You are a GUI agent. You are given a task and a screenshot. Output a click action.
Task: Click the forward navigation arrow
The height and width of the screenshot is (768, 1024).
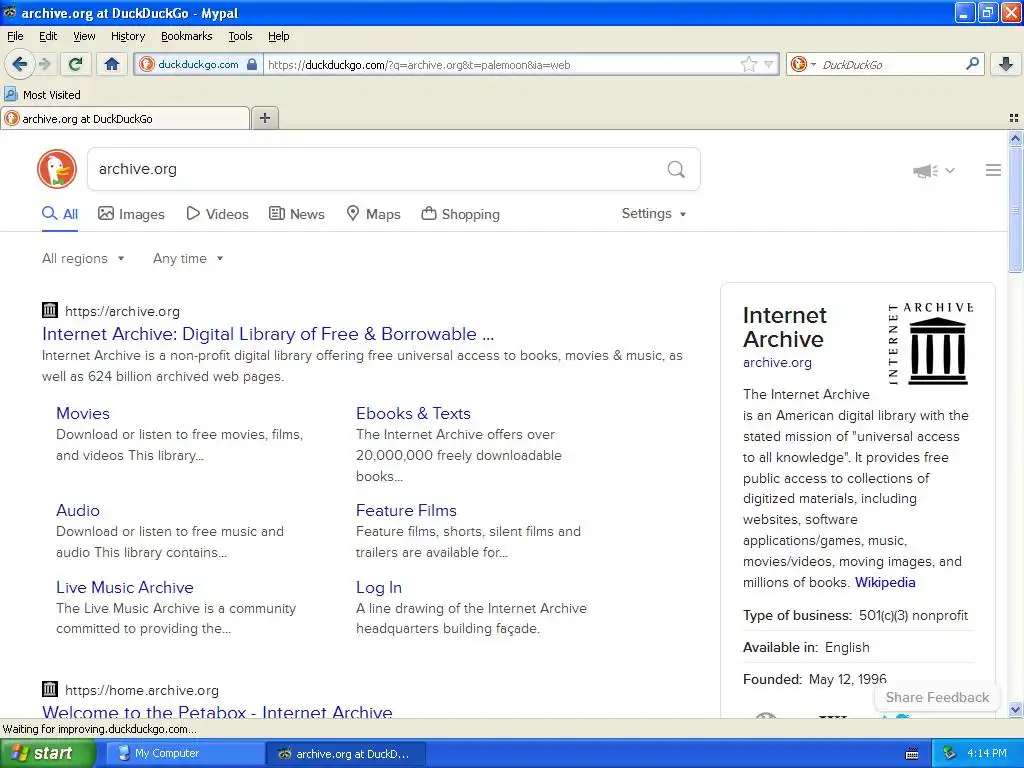[x=44, y=64]
